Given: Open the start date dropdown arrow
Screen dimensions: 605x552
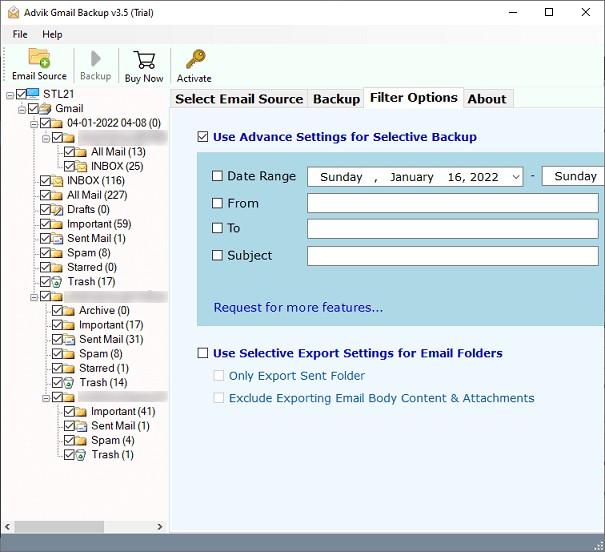Looking at the screenshot, I should 516,177.
